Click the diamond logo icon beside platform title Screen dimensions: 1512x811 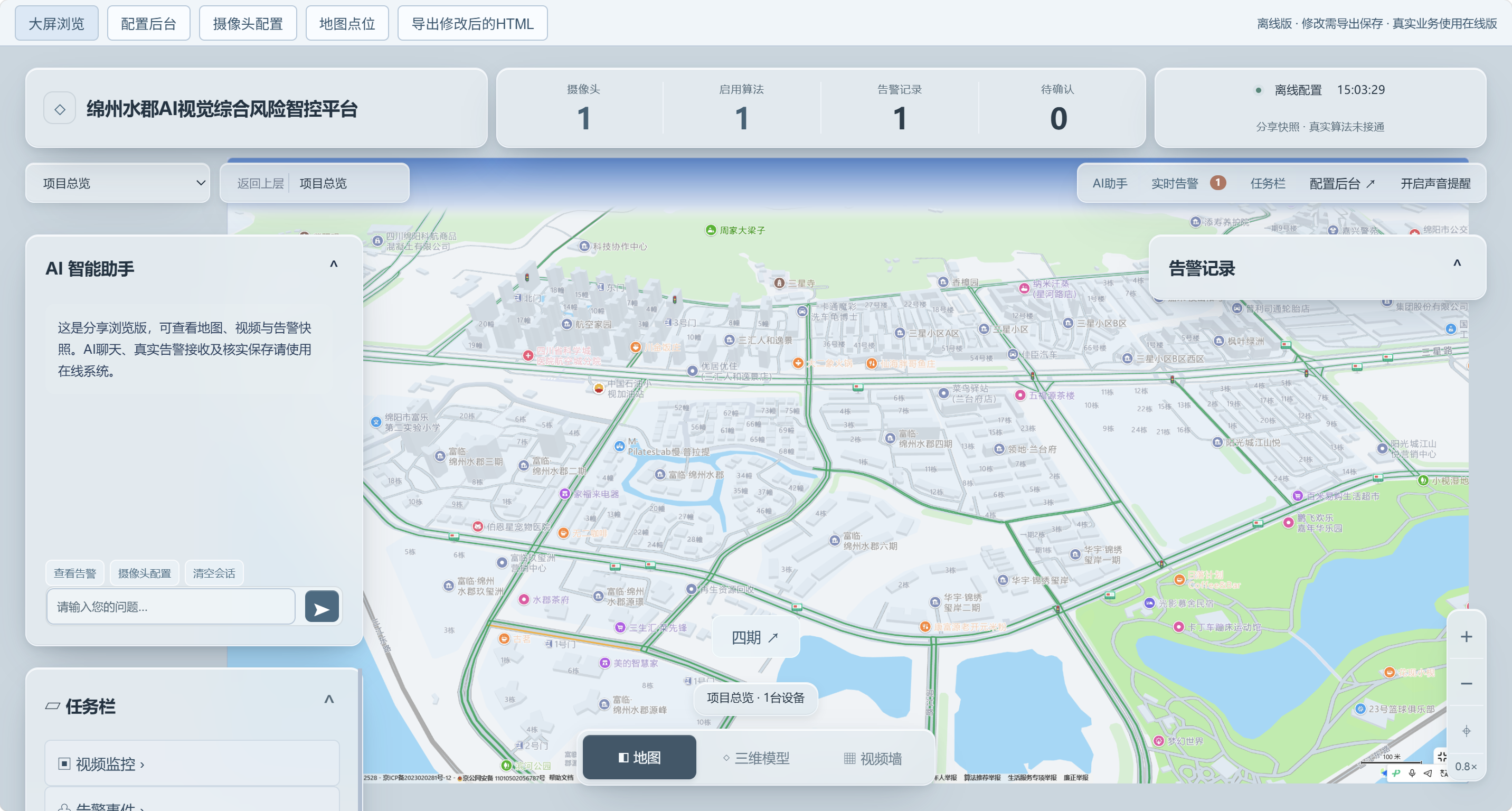click(60, 109)
